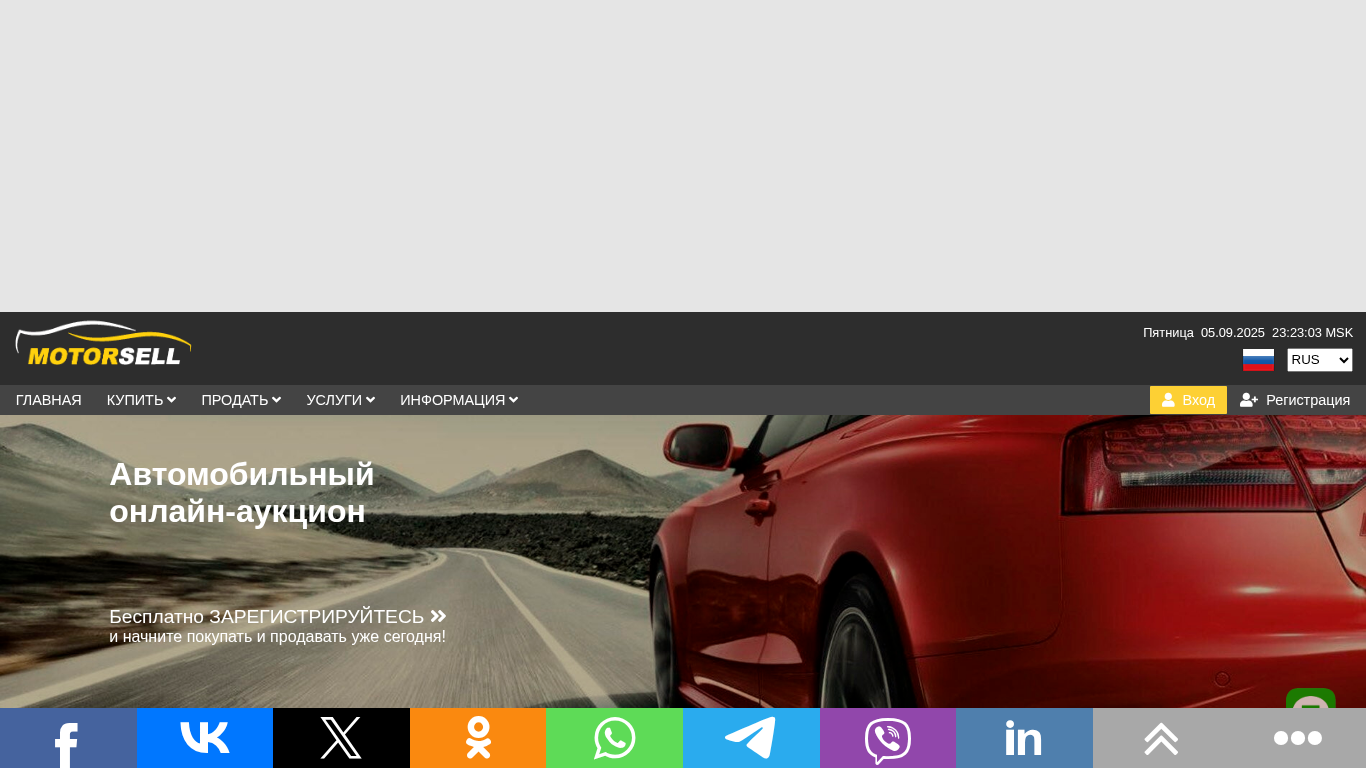Share page via WhatsApp
The width and height of the screenshot is (1366, 768).
(614, 738)
